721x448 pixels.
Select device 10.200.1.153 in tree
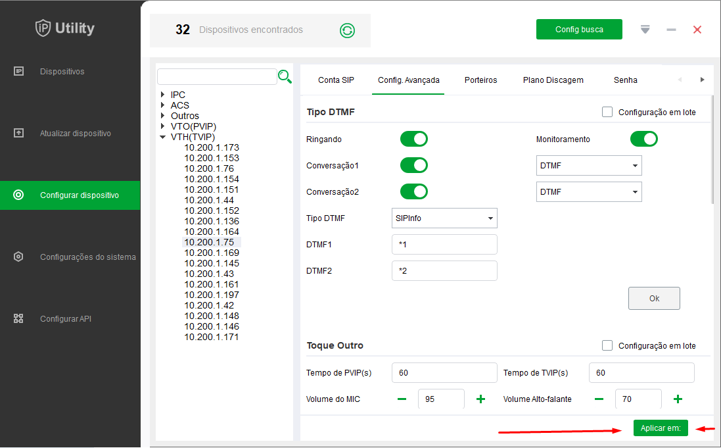point(212,158)
